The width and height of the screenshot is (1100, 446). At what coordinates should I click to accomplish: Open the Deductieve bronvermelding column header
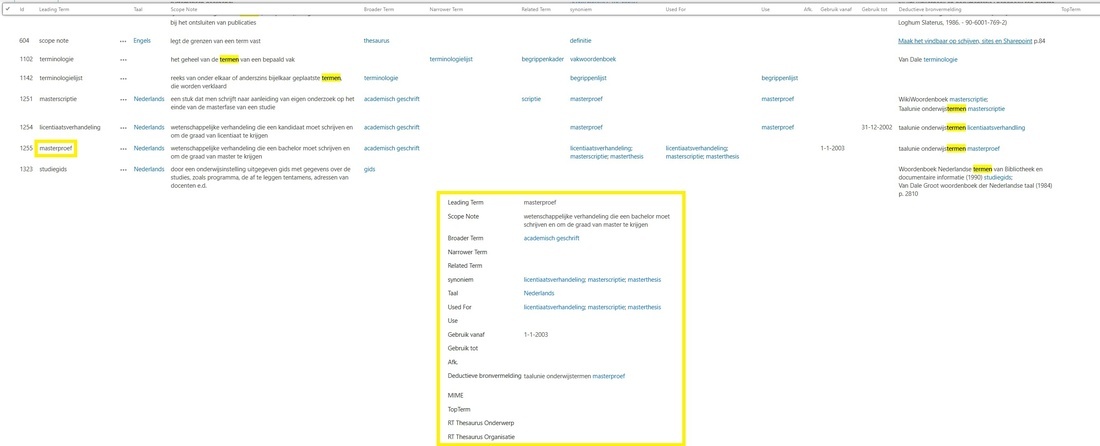[932, 9]
